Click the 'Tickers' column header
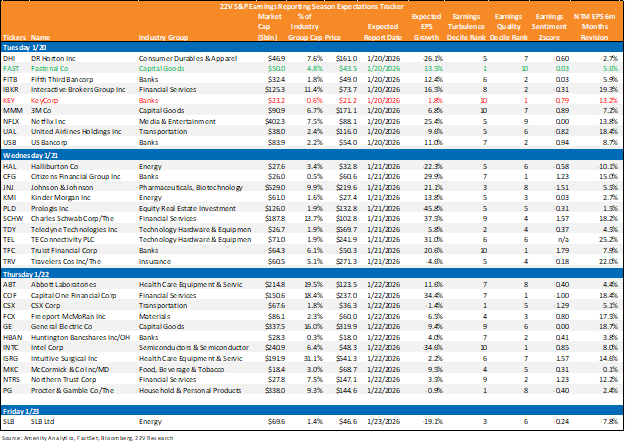The image size is (625, 443). [14, 37]
